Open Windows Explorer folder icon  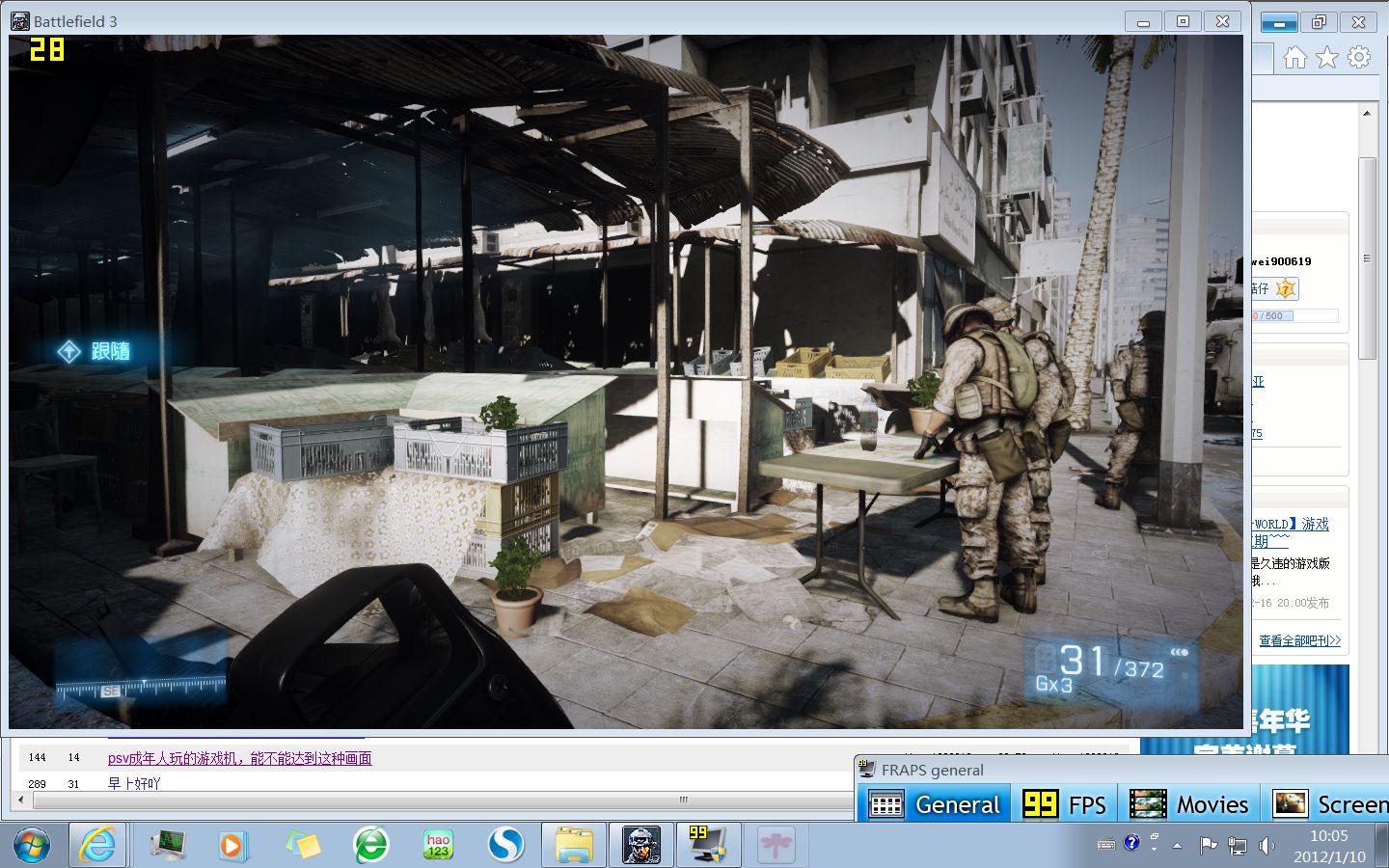click(x=574, y=846)
